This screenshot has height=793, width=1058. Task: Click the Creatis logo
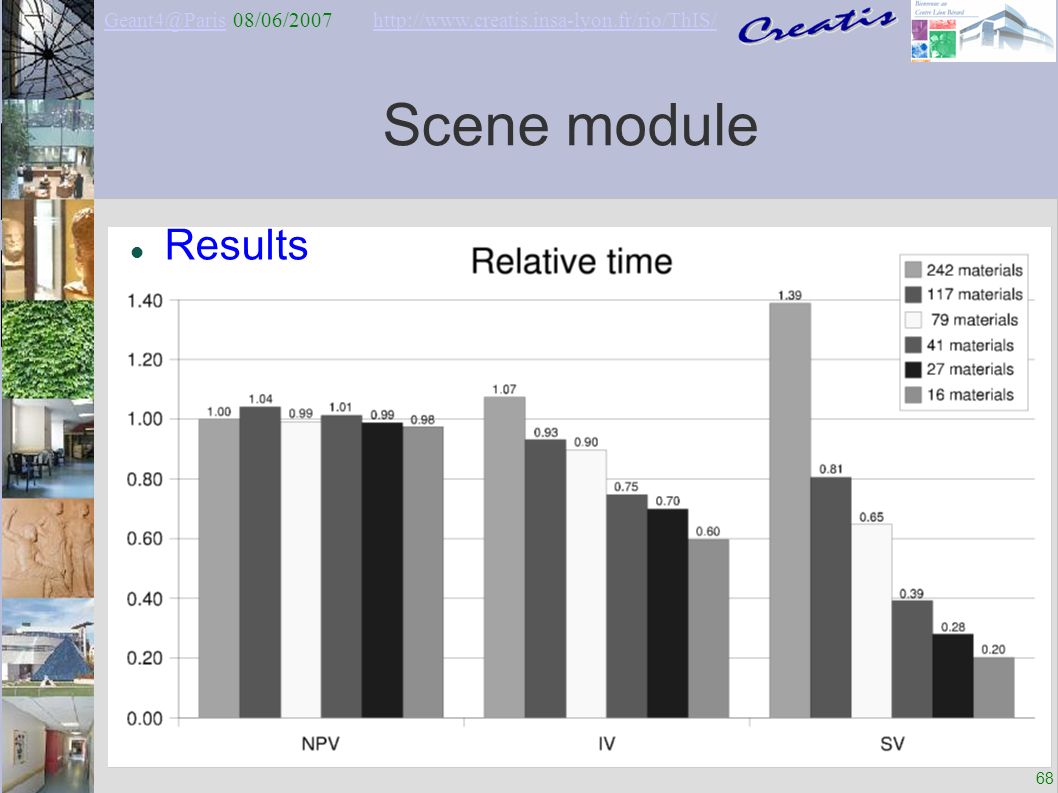tap(817, 26)
